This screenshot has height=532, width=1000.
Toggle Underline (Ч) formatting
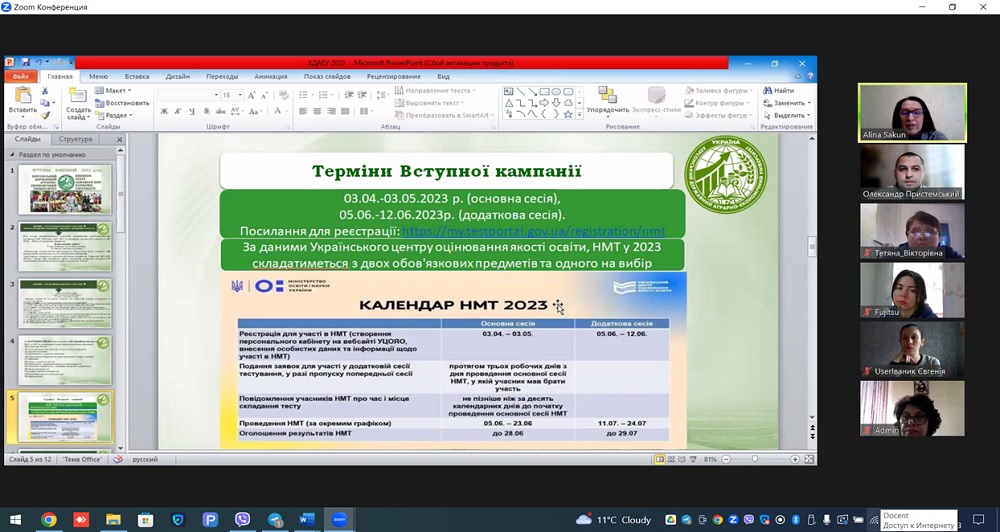(192, 112)
